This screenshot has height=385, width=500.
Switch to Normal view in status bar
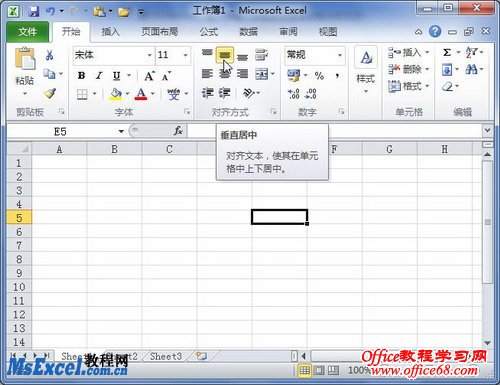coord(304,370)
